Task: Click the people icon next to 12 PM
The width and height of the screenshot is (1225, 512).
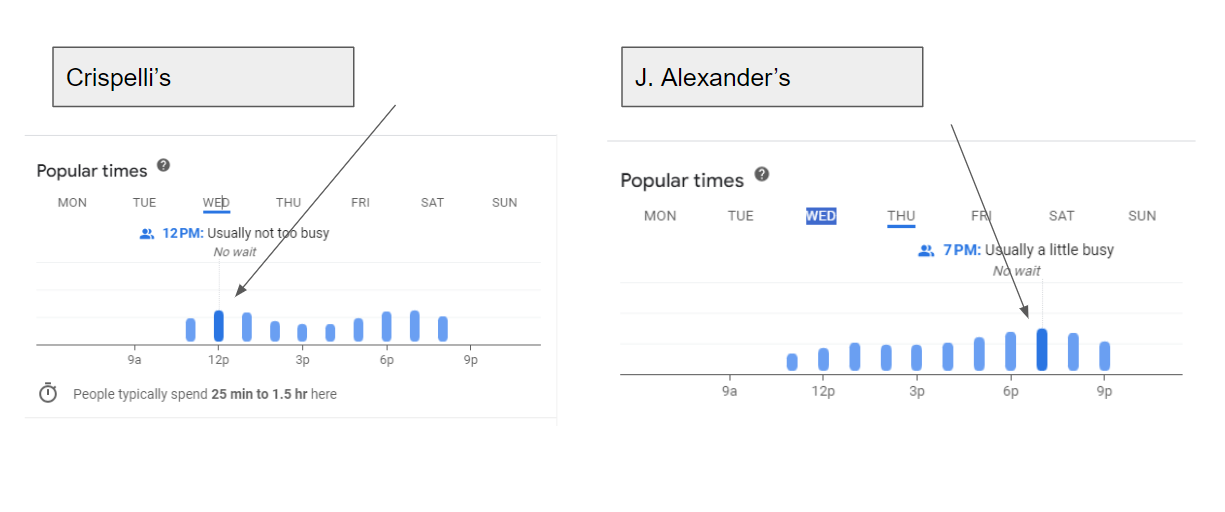Action: click(147, 233)
